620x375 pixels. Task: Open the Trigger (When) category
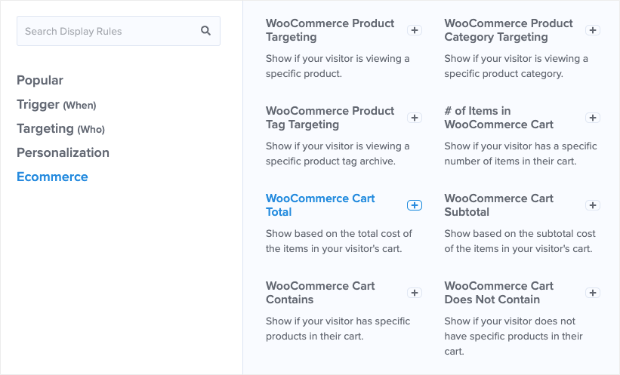tap(57, 105)
